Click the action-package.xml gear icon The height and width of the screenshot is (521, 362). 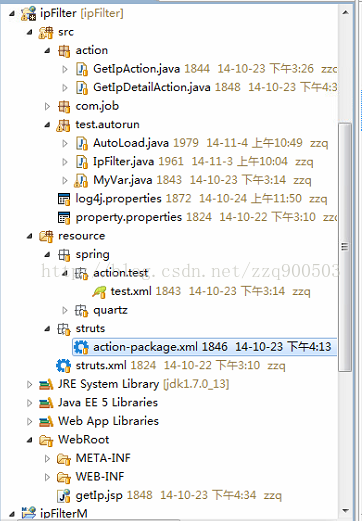tap(81, 347)
